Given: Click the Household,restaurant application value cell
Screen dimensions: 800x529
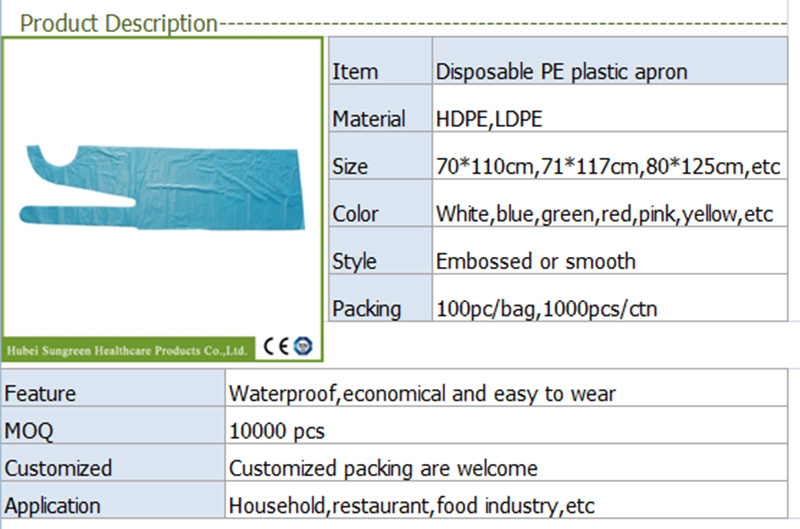Looking at the screenshot, I should tap(506, 500).
